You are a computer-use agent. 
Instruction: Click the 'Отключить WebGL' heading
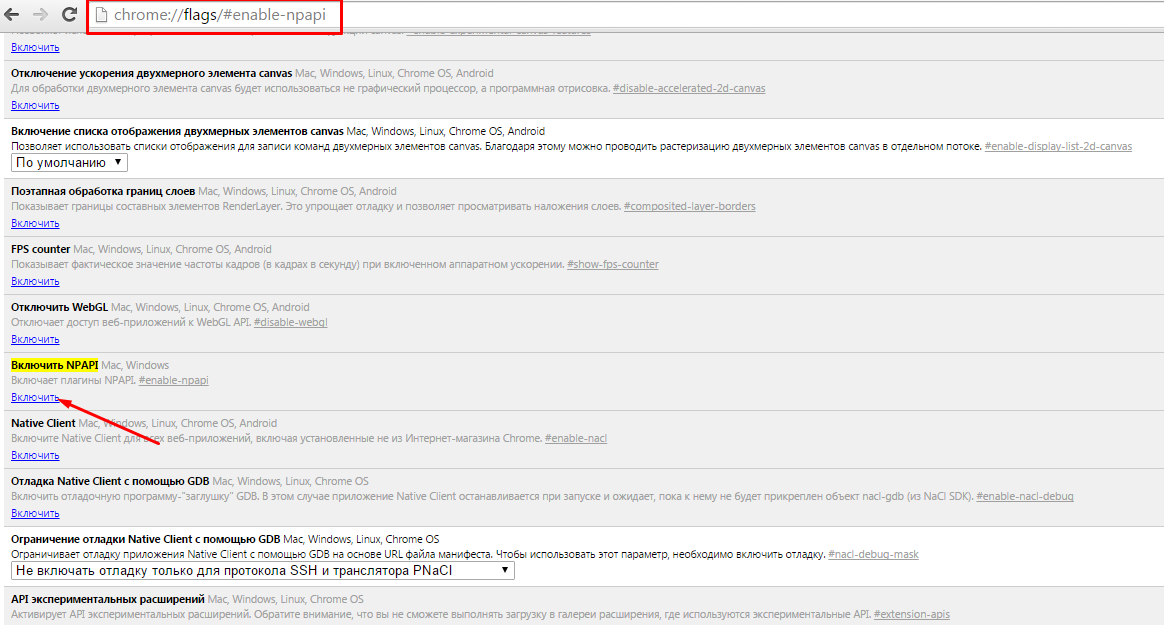tap(59, 307)
